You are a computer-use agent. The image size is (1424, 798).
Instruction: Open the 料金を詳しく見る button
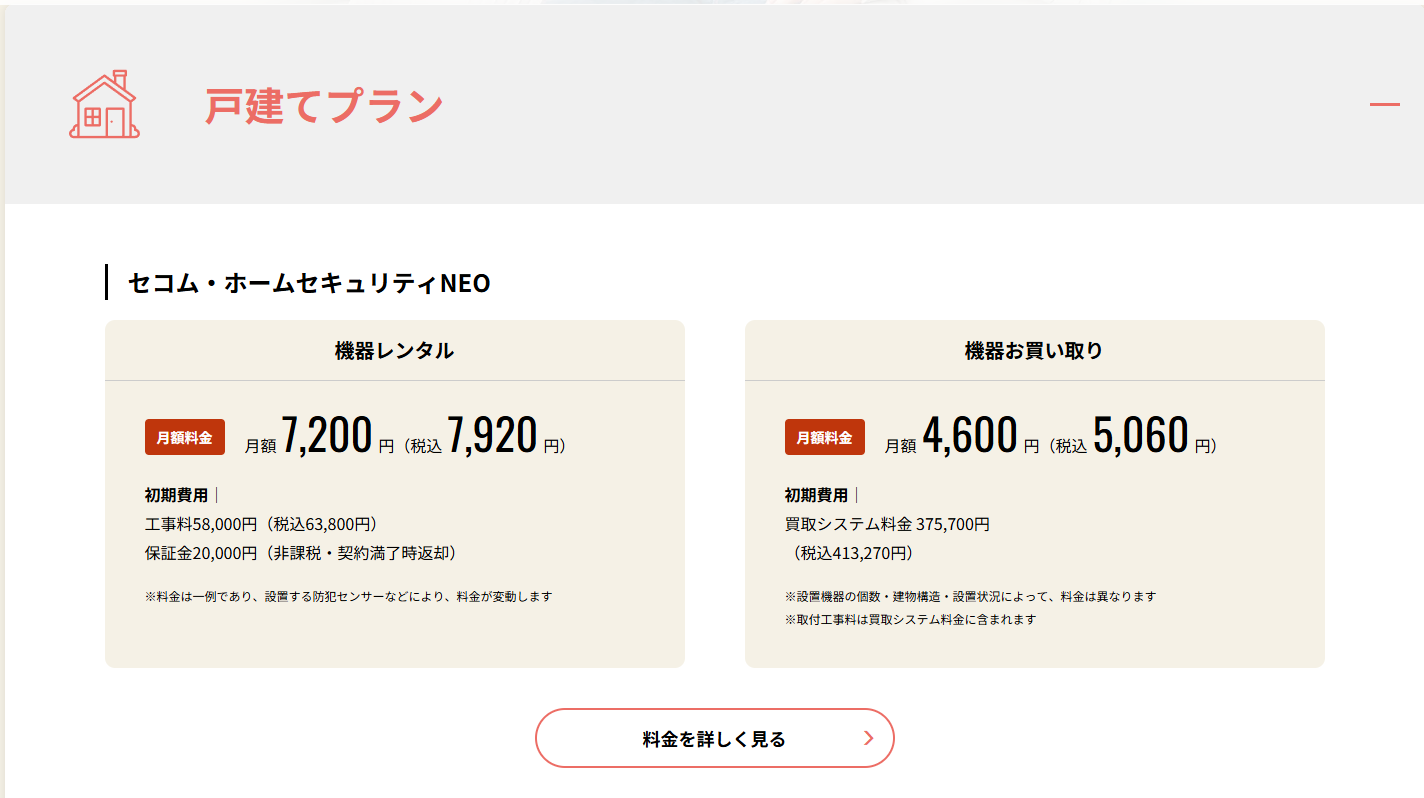point(714,739)
